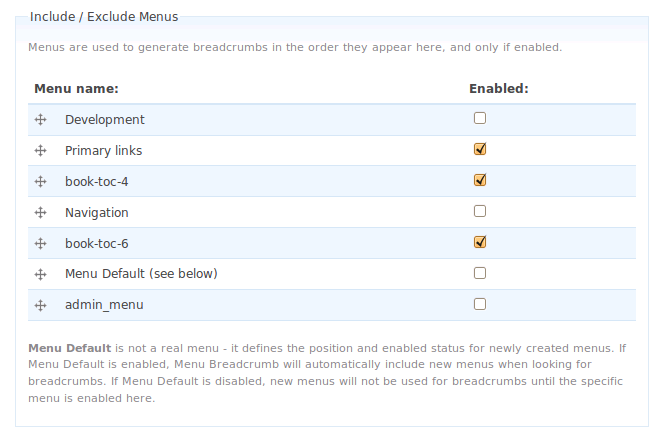
Task: Click the Menu name column header
Action: (77, 88)
